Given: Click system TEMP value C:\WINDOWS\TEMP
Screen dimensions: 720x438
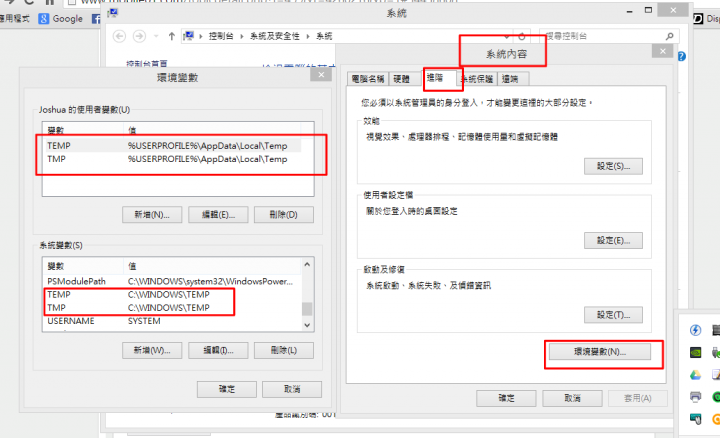Looking at the screenshot, I should point(169,294).
